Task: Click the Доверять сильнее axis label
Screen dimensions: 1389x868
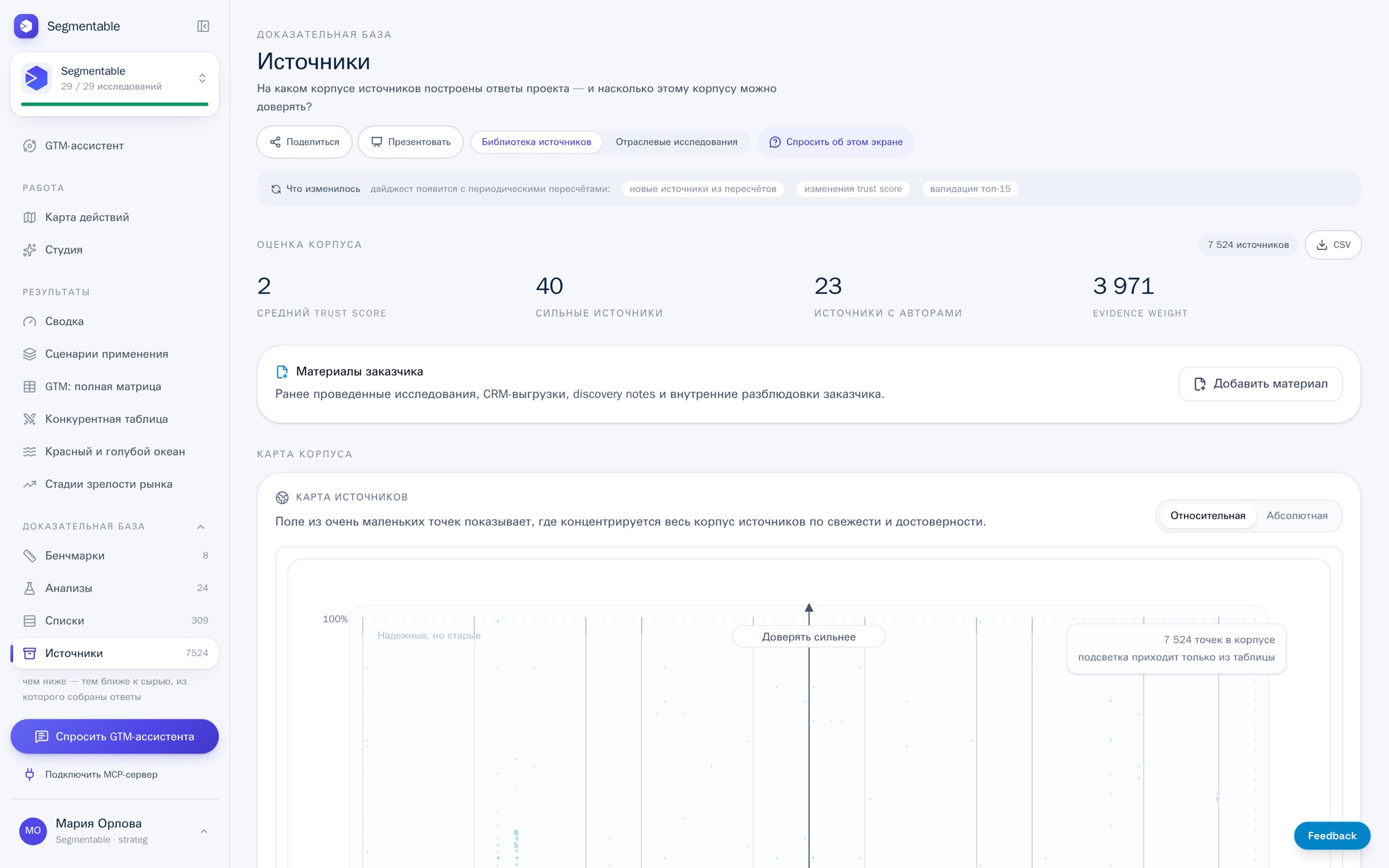Action: click(808, 637)
